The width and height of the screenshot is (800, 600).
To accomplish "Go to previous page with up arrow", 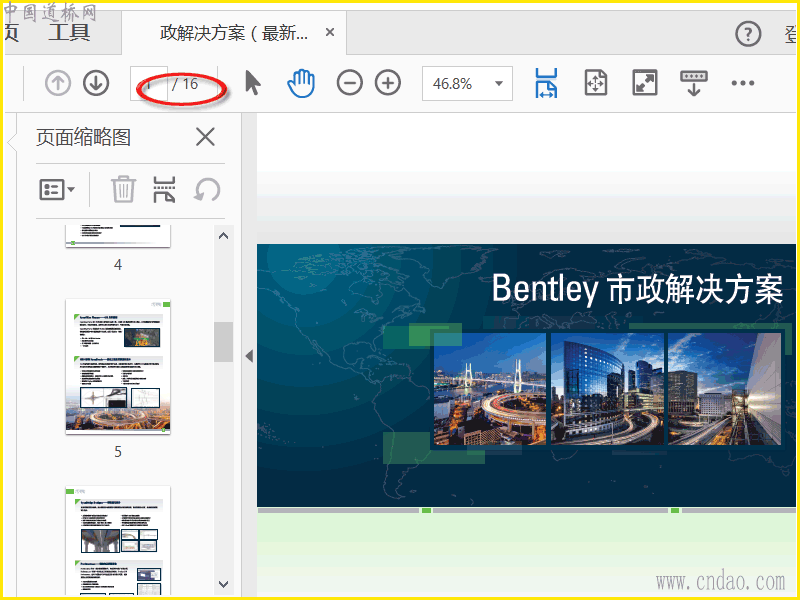I will (58, 83).
